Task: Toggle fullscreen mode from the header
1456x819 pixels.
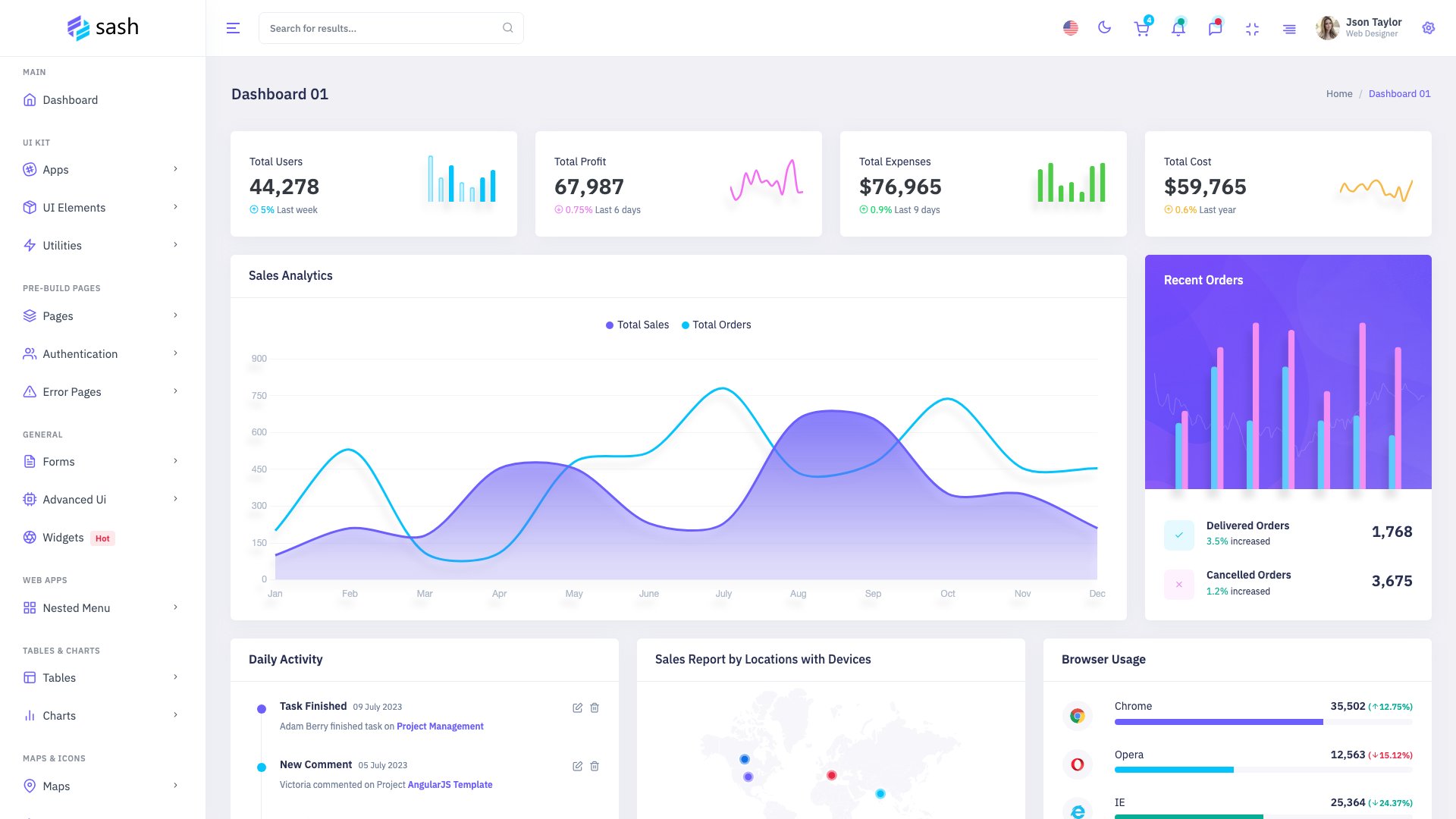Action: tap(1252, 28)
